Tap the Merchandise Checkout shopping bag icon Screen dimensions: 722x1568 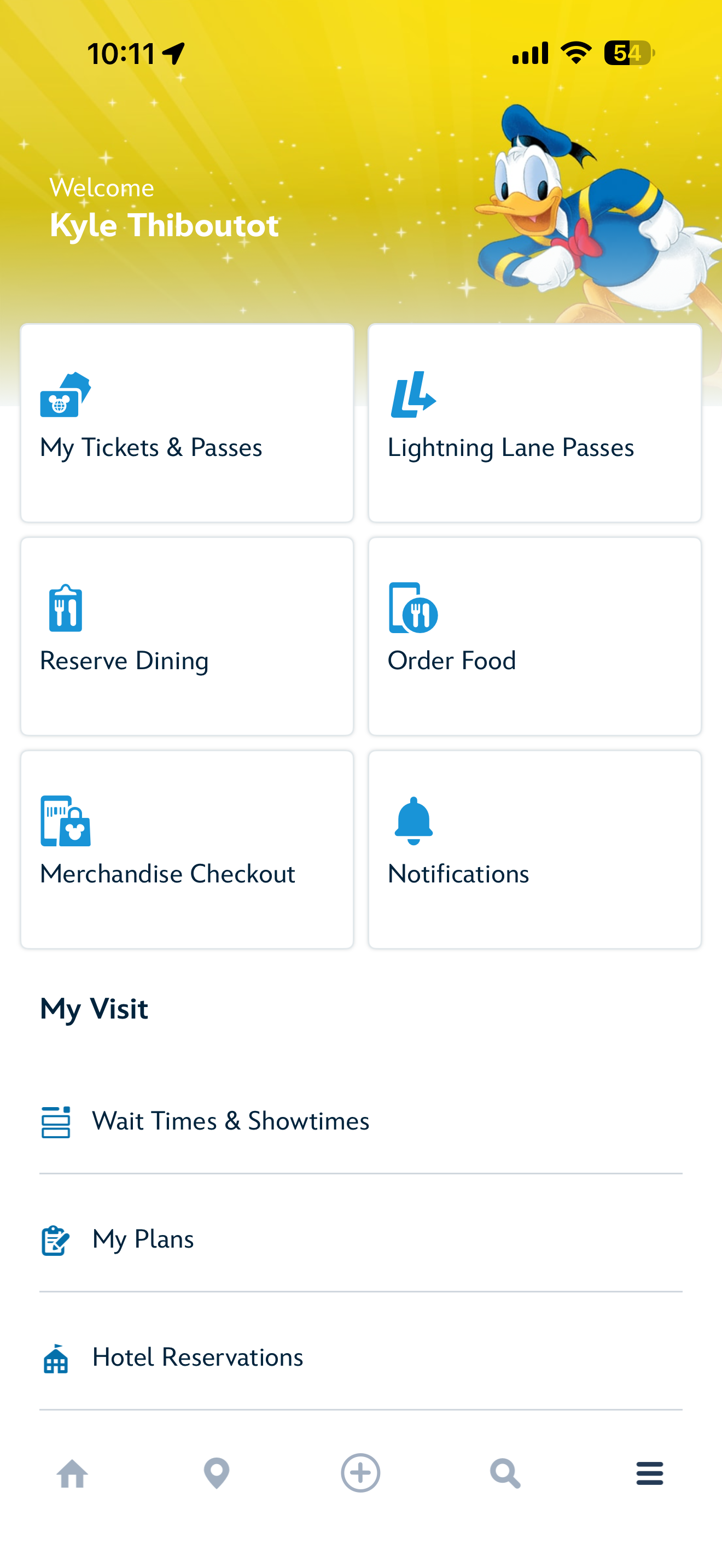[65, 821]
